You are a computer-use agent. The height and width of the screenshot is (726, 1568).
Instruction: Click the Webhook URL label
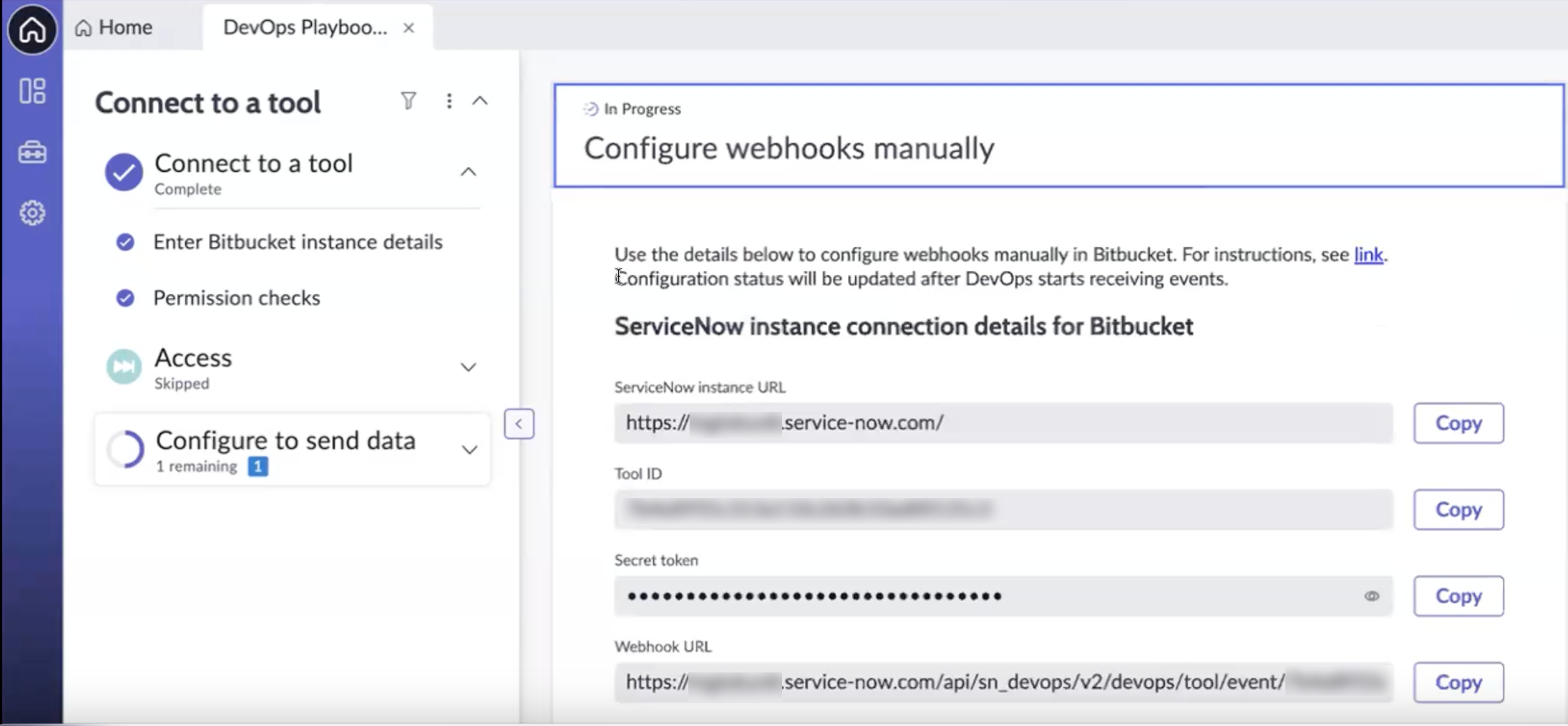663,647
